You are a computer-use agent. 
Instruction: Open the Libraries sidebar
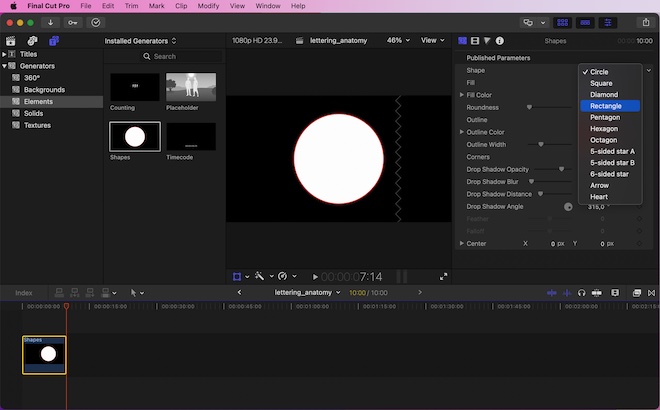[x=11, y=41]
